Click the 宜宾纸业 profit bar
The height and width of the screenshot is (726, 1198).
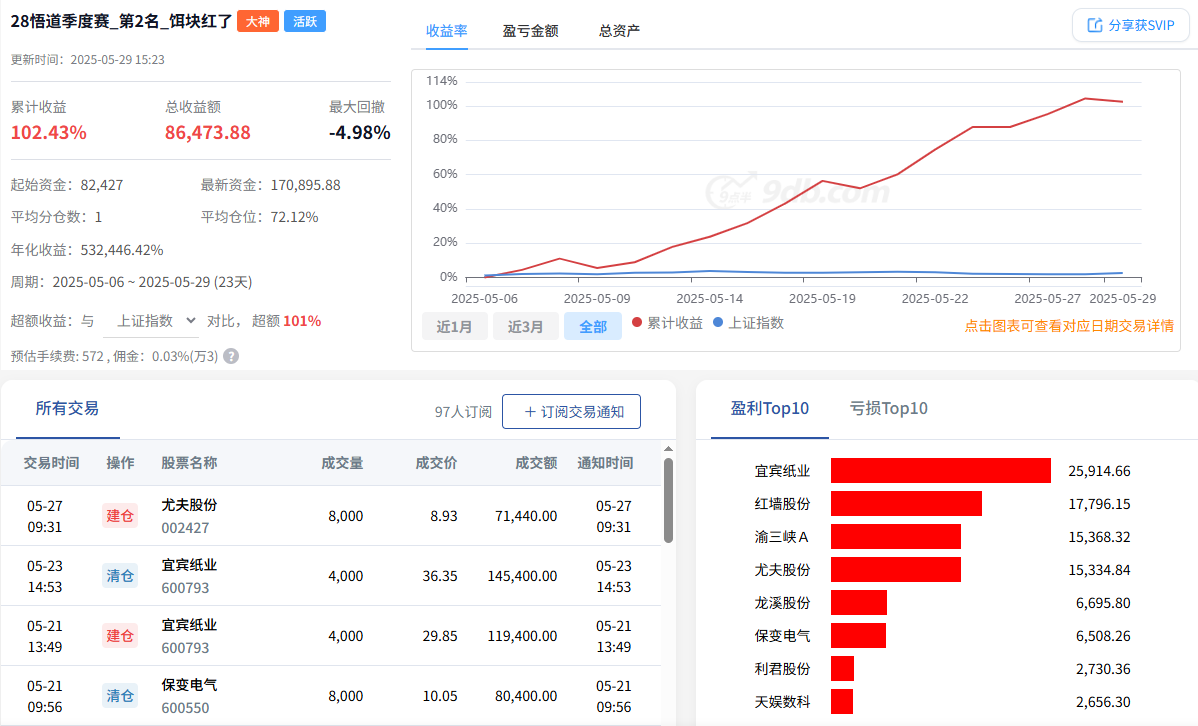pos(941,471)
